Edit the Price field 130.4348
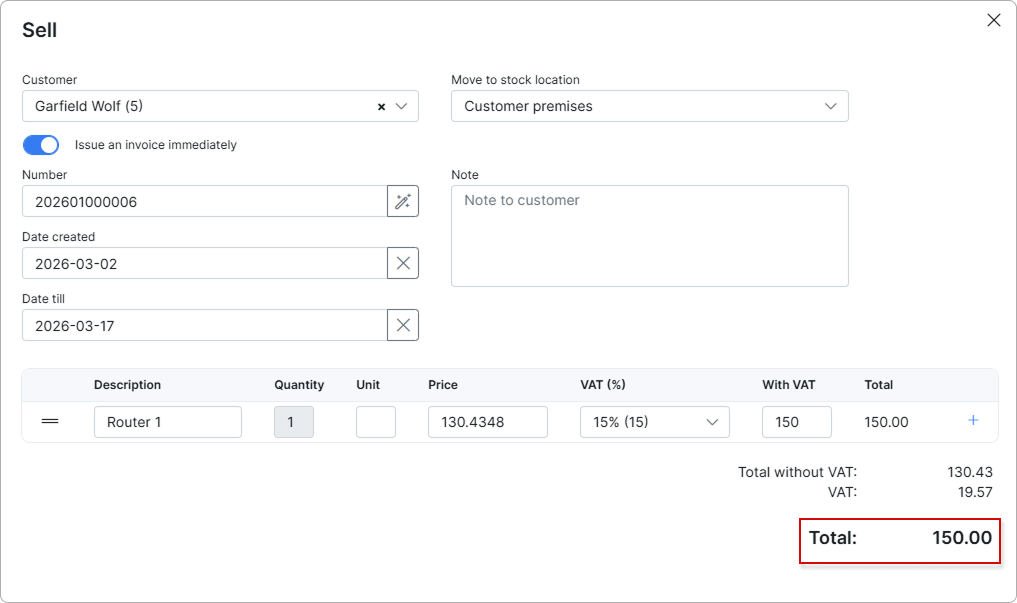 coord(488,422)
